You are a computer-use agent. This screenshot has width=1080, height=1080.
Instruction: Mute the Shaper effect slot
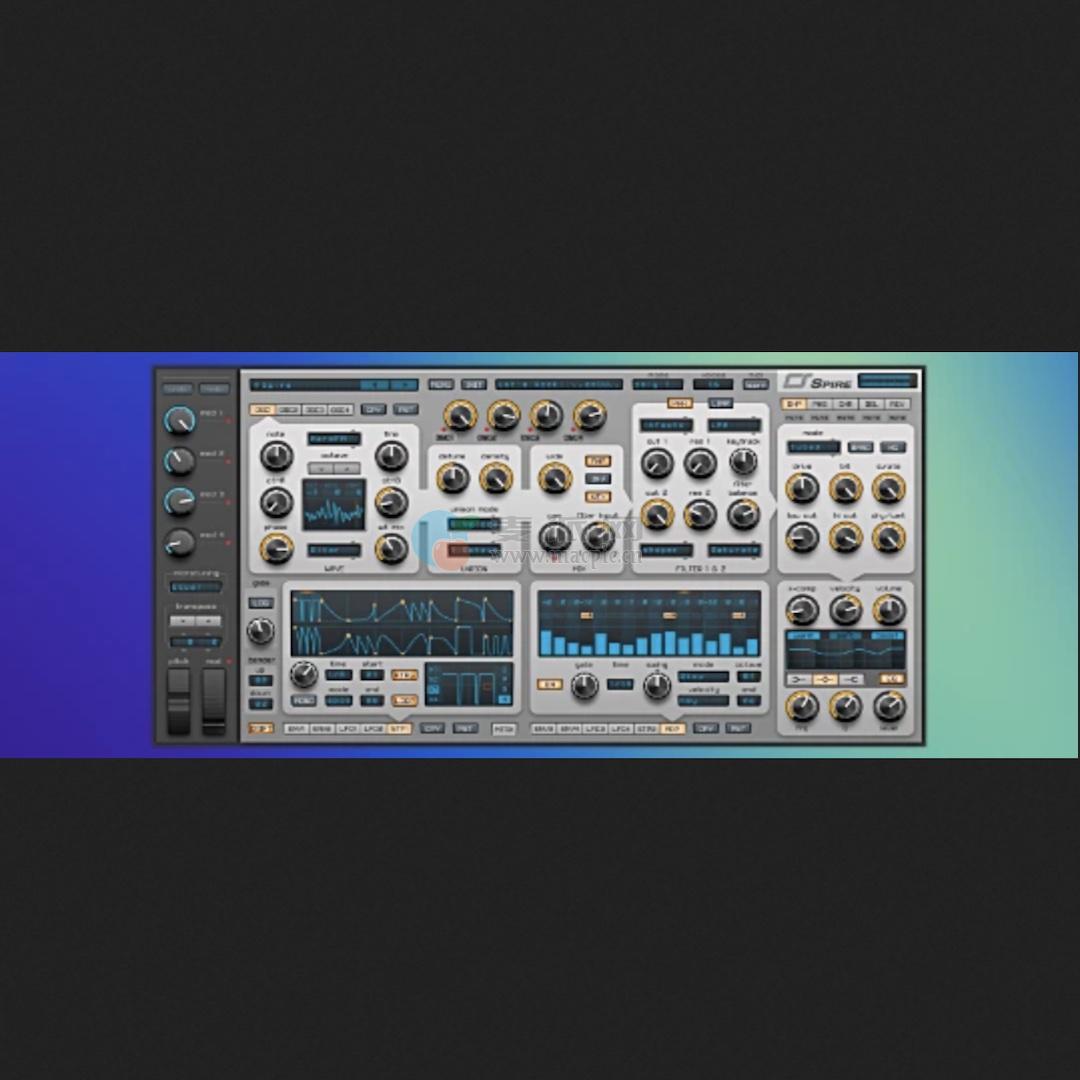pyautogui.click(x=796, y=420)
